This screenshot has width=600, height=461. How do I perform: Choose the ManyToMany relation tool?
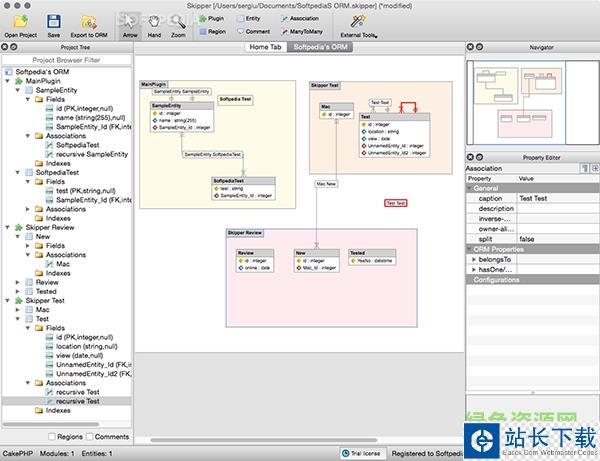click(x=303, y=31)
